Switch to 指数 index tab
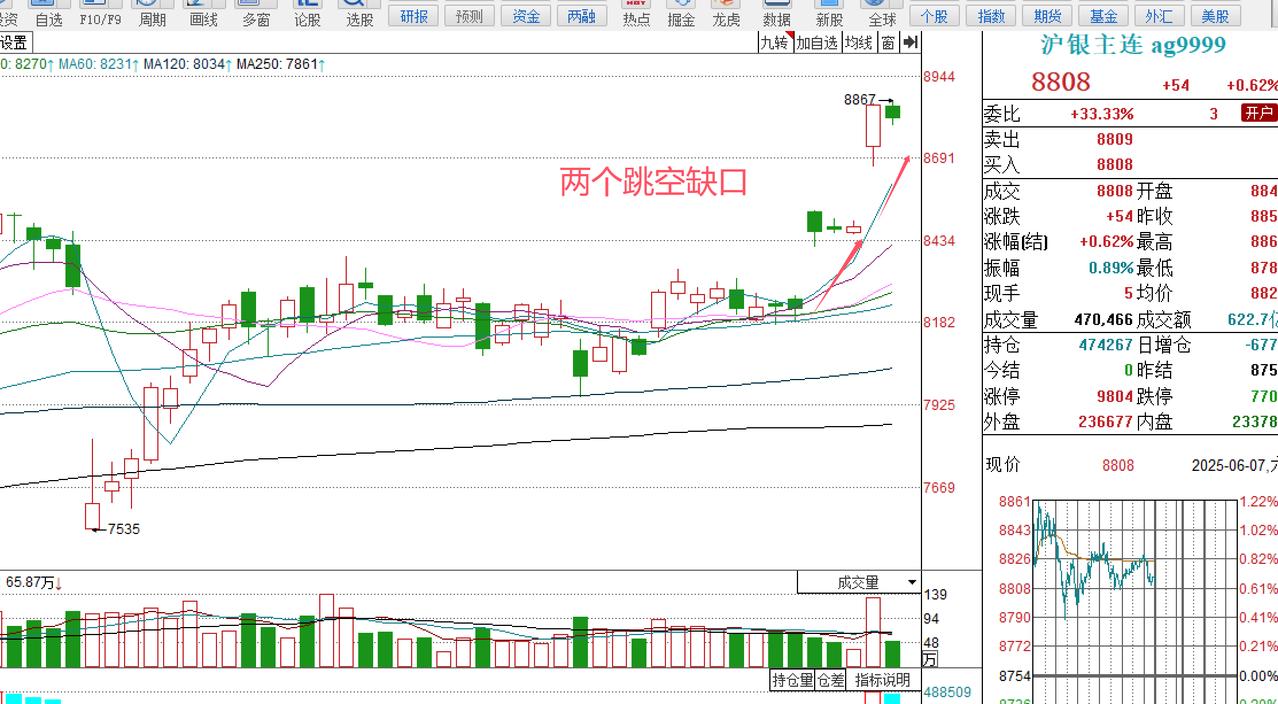 [991, 16]
